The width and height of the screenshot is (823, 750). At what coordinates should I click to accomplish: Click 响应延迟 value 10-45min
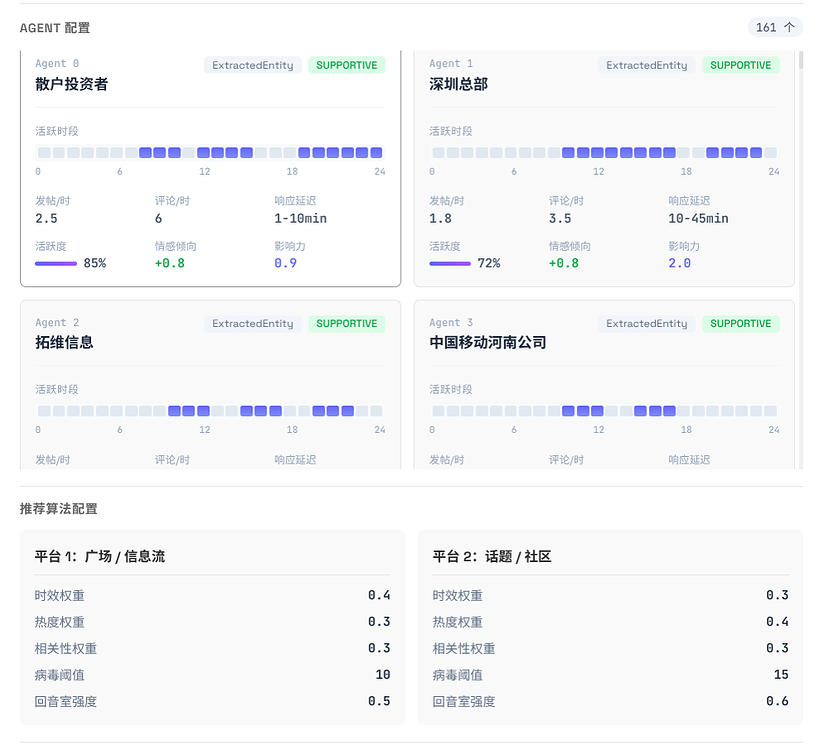click(698, 218)
